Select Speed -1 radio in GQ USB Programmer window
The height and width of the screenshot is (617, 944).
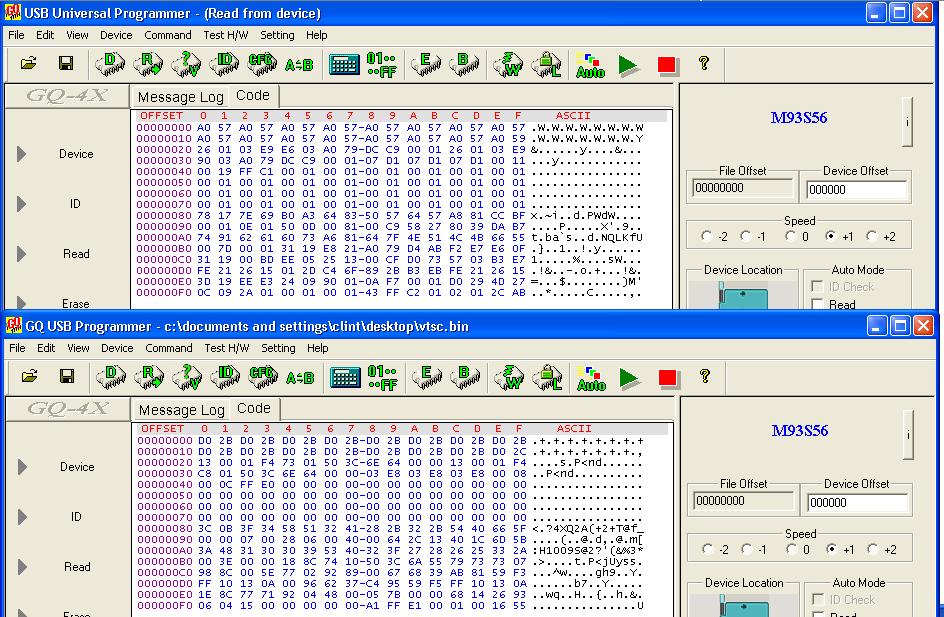coord(747,549)
